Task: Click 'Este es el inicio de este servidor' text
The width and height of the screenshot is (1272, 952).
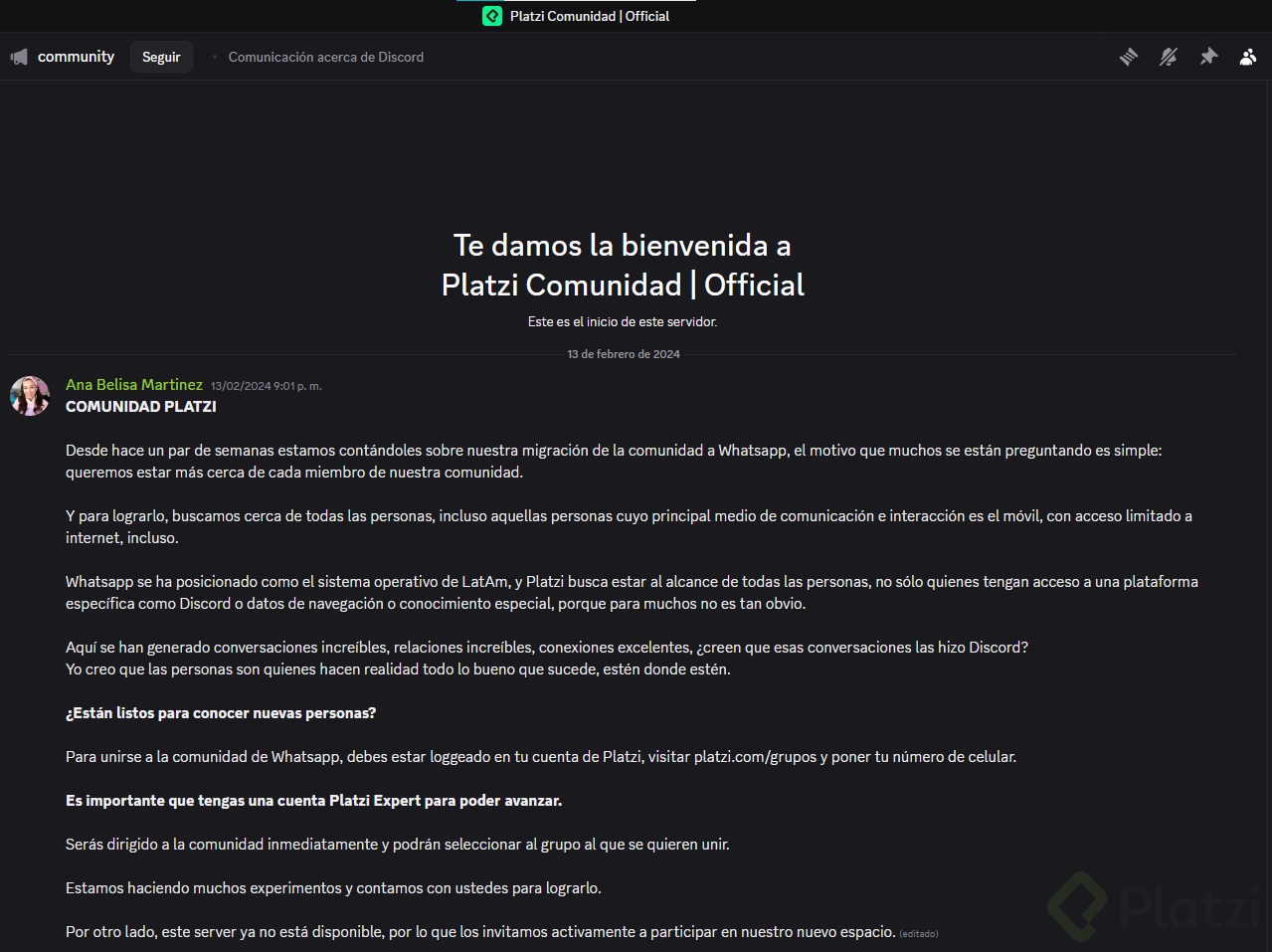Action: point(623,322)
